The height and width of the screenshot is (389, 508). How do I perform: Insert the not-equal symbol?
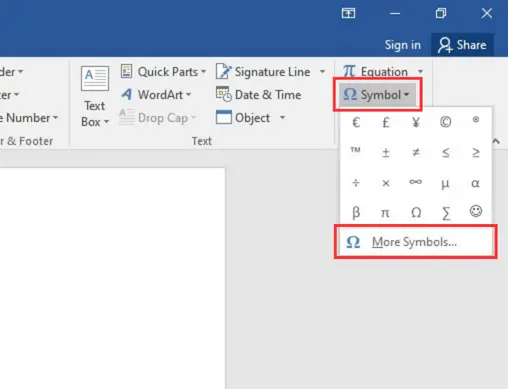[416, 152]
